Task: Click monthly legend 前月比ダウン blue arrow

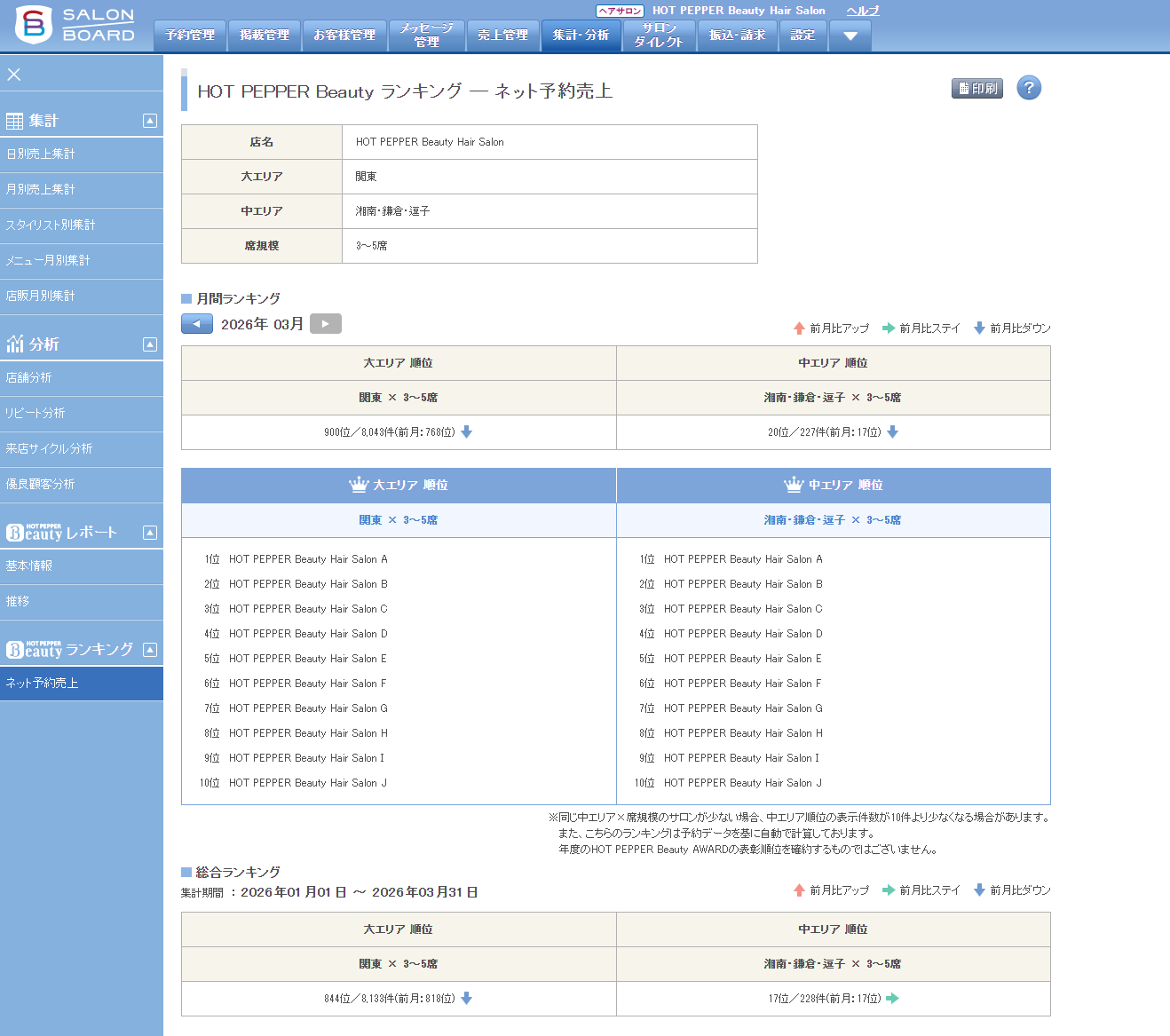Action: [979, 328]
